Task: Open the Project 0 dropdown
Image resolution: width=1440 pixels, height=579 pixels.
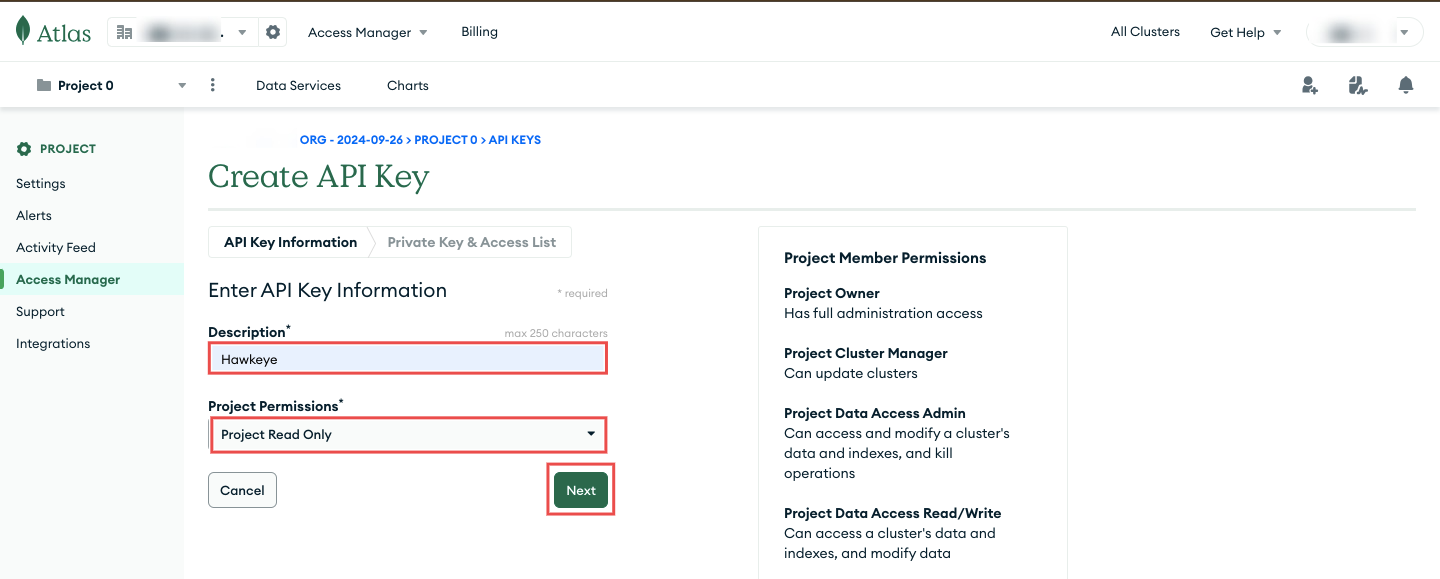Action: (181, 85)
